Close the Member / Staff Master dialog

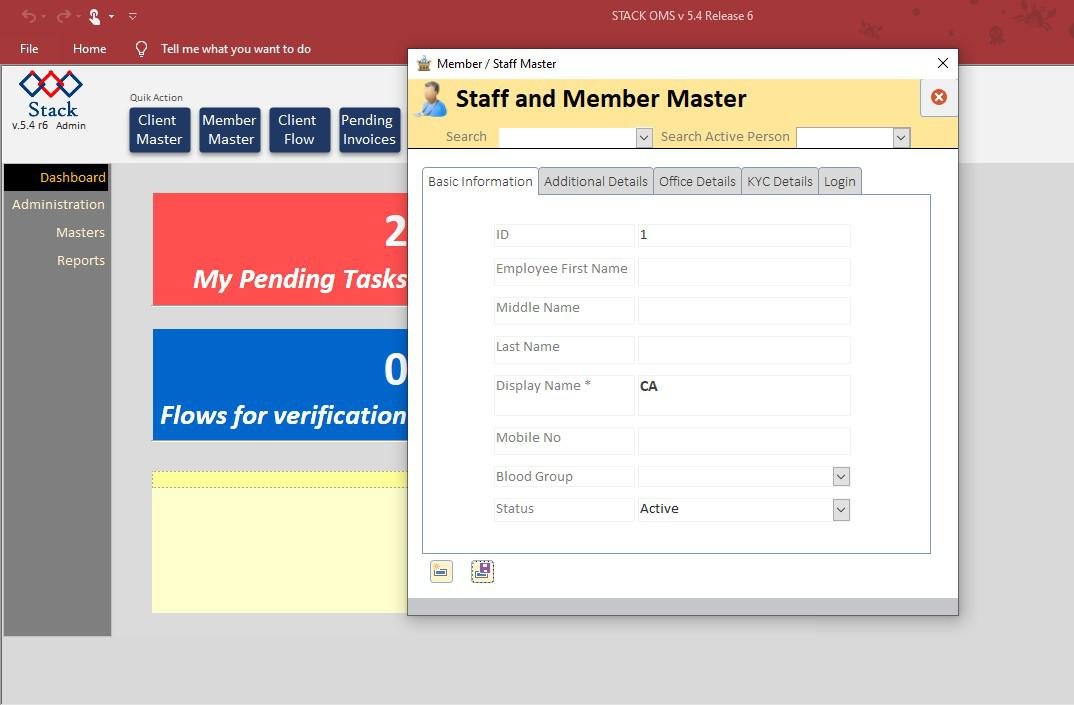coord(942,63)
